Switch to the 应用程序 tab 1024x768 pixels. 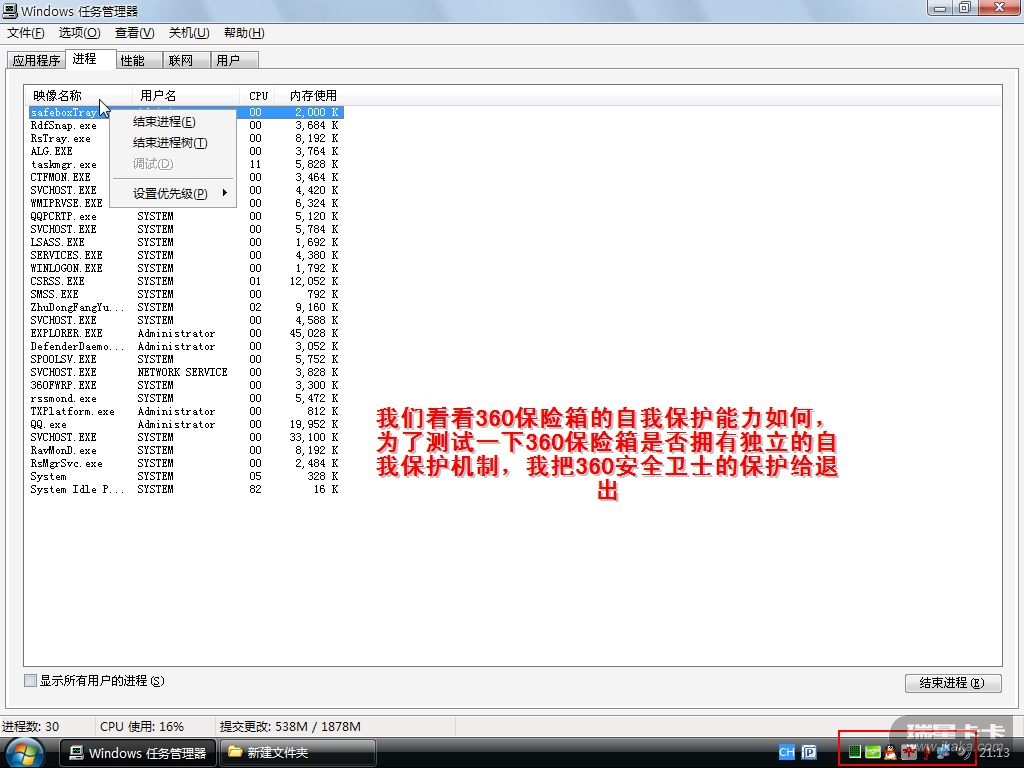37,60
